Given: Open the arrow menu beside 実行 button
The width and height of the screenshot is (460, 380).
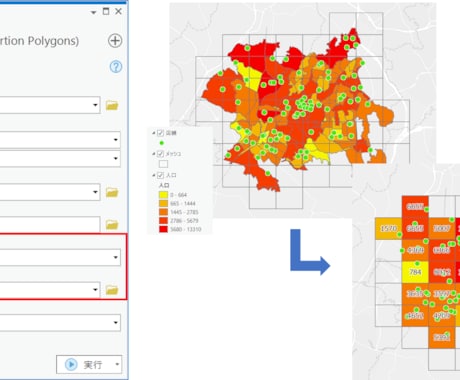Looking at the screenshot, I should [117, 364].
